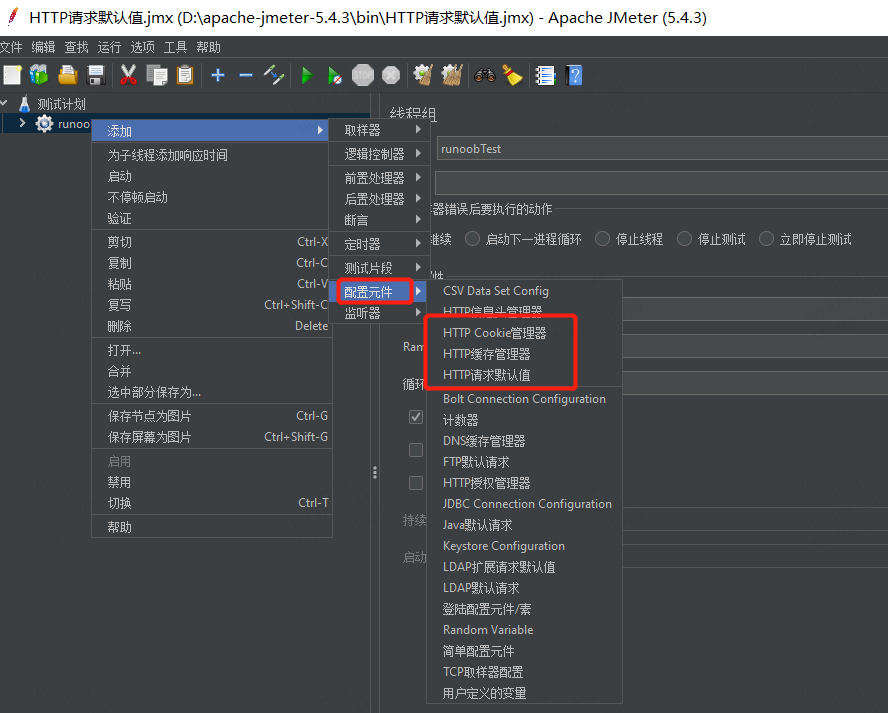This screenshot has height=713, width=888.
Task: Open the 断言 submenu
Action: pos(379,220)
